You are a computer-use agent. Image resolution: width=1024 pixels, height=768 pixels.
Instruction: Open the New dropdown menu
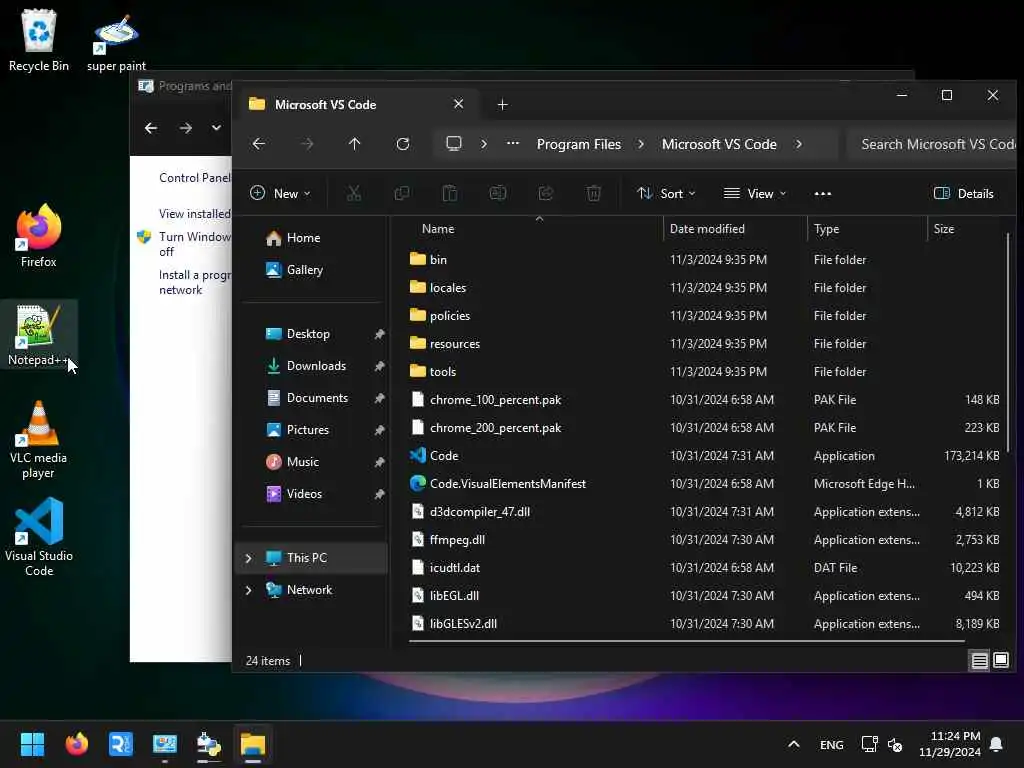(280, 193)
